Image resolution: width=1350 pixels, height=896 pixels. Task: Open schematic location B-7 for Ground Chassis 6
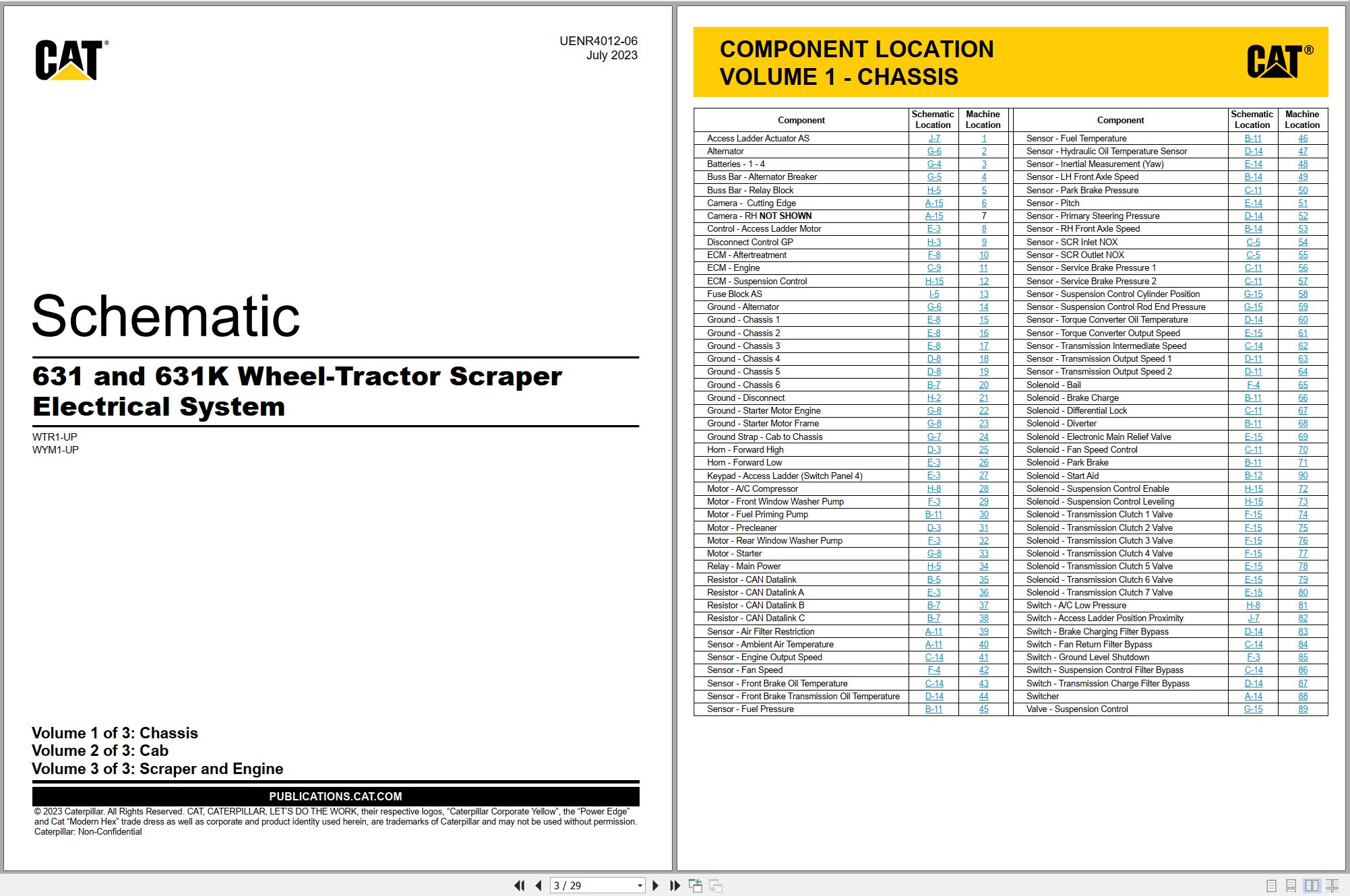point(934,385)
